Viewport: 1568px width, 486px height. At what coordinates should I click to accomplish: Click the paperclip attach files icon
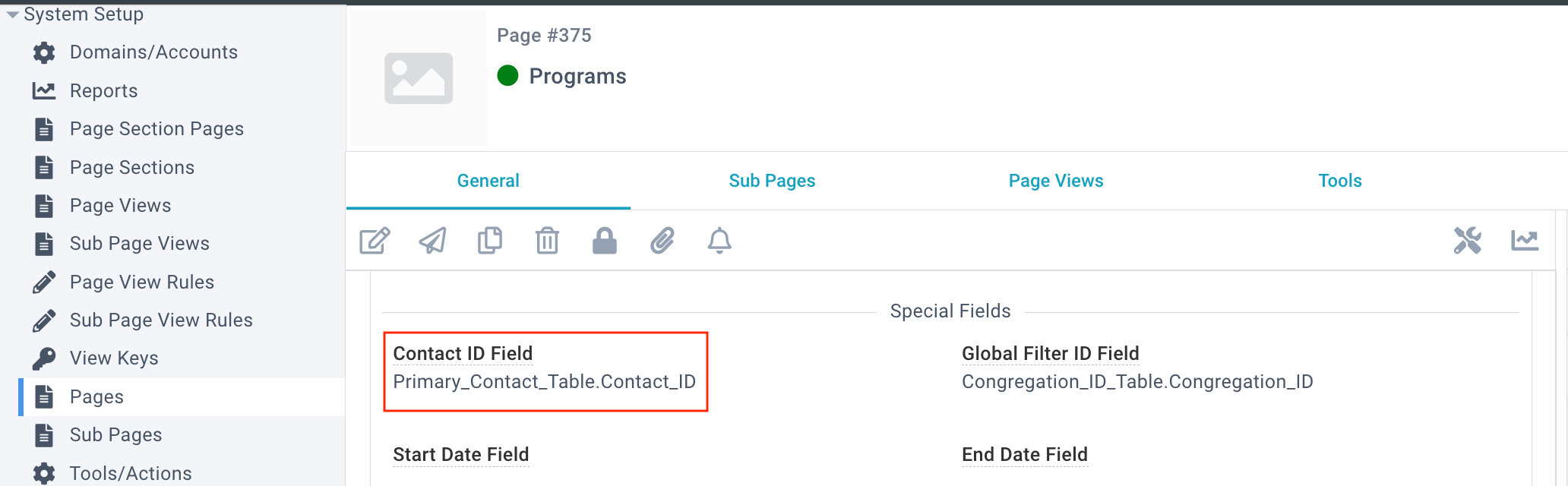[x=662, y=241]
